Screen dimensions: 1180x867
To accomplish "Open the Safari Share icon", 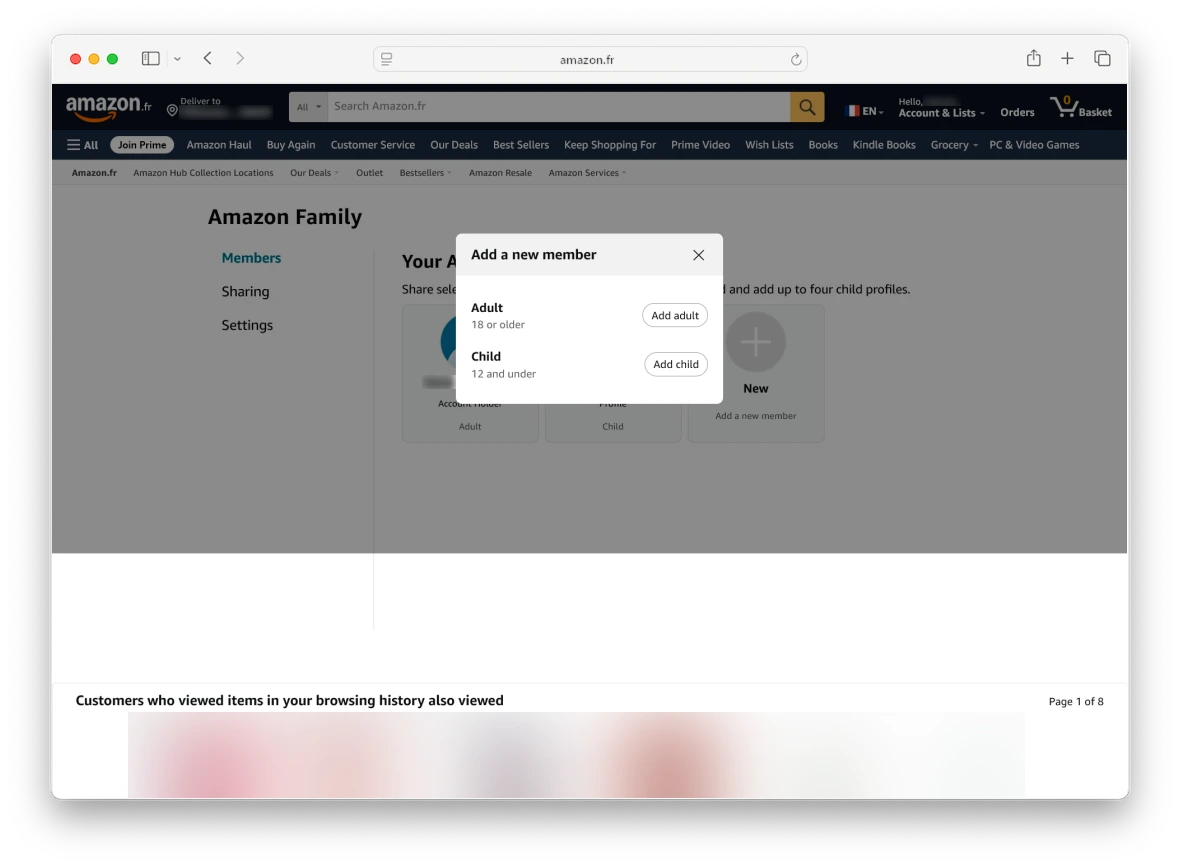I will 1034,58.
